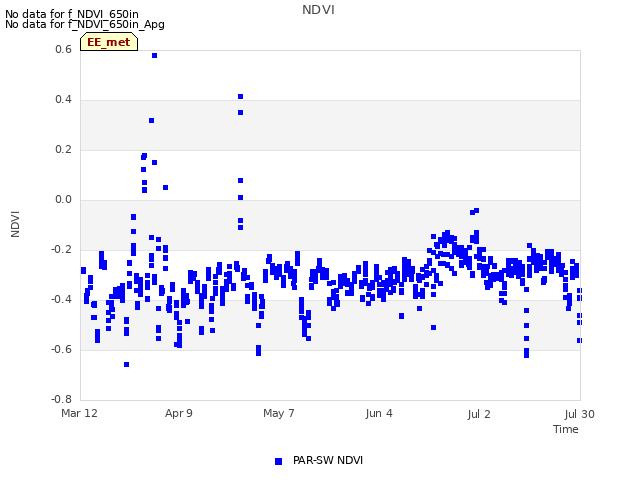Click the 0.0 y-axis tick label
The image size is (640, 480).
tap(63, 200)
